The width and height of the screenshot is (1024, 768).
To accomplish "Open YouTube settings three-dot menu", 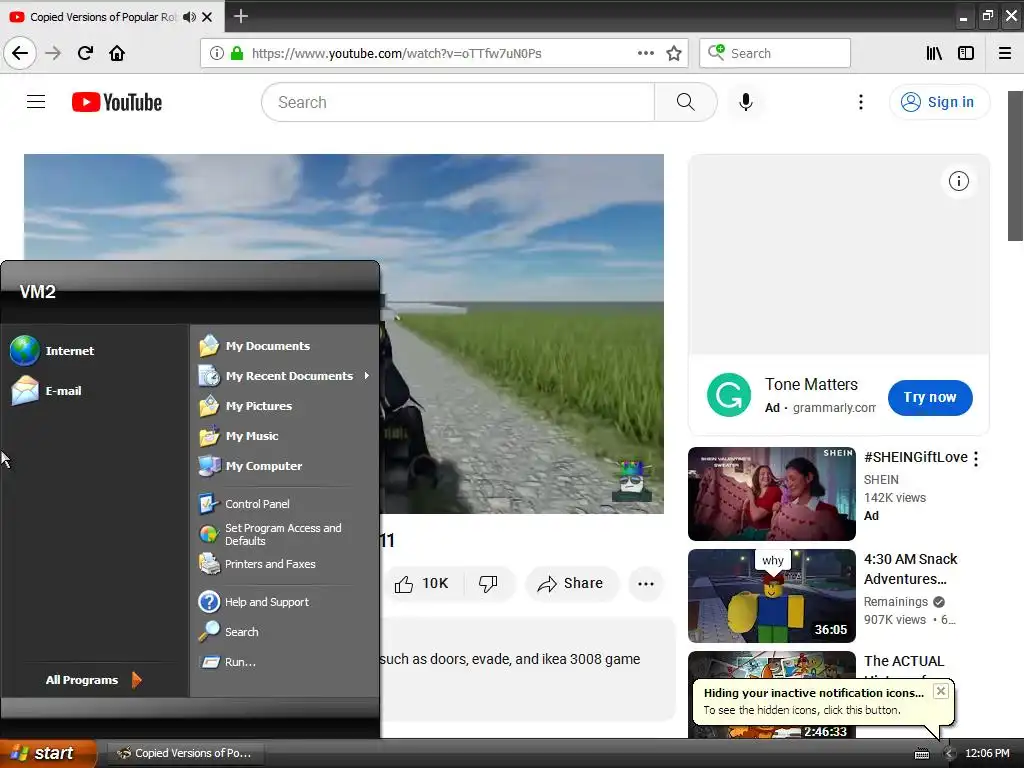I will click(x=861, y=102).
